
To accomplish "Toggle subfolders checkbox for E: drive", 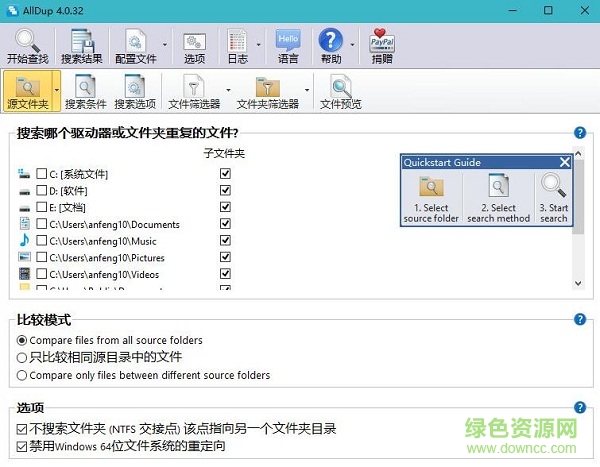I will coord(225,207).
